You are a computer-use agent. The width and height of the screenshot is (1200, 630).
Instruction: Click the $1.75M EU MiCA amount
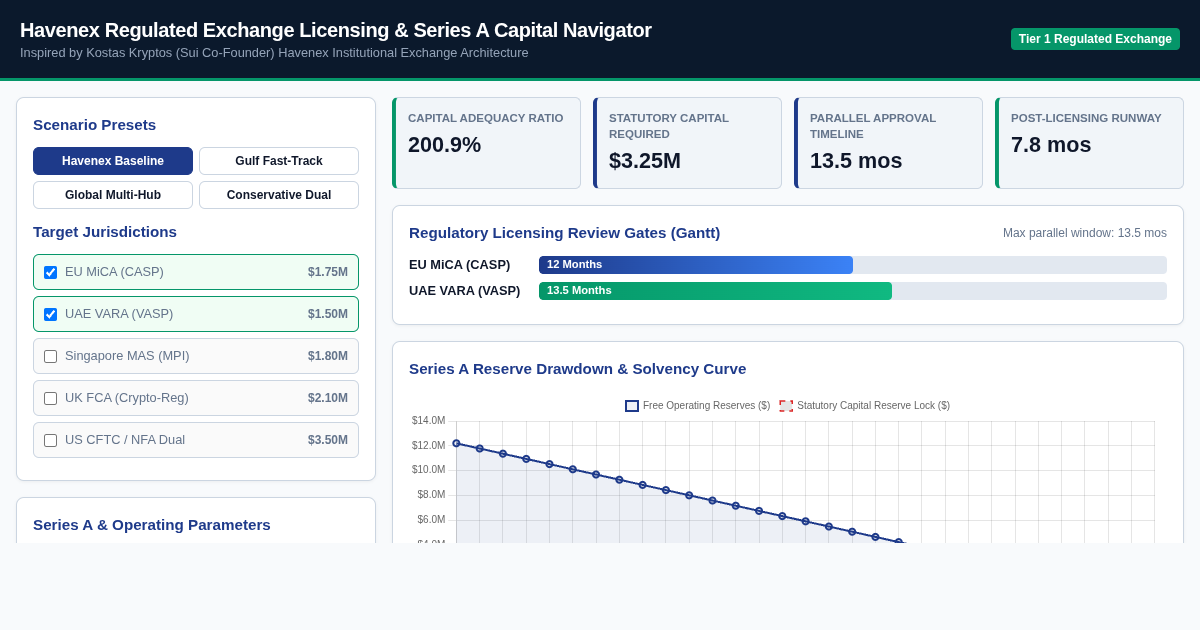click(x=328, y=272)
